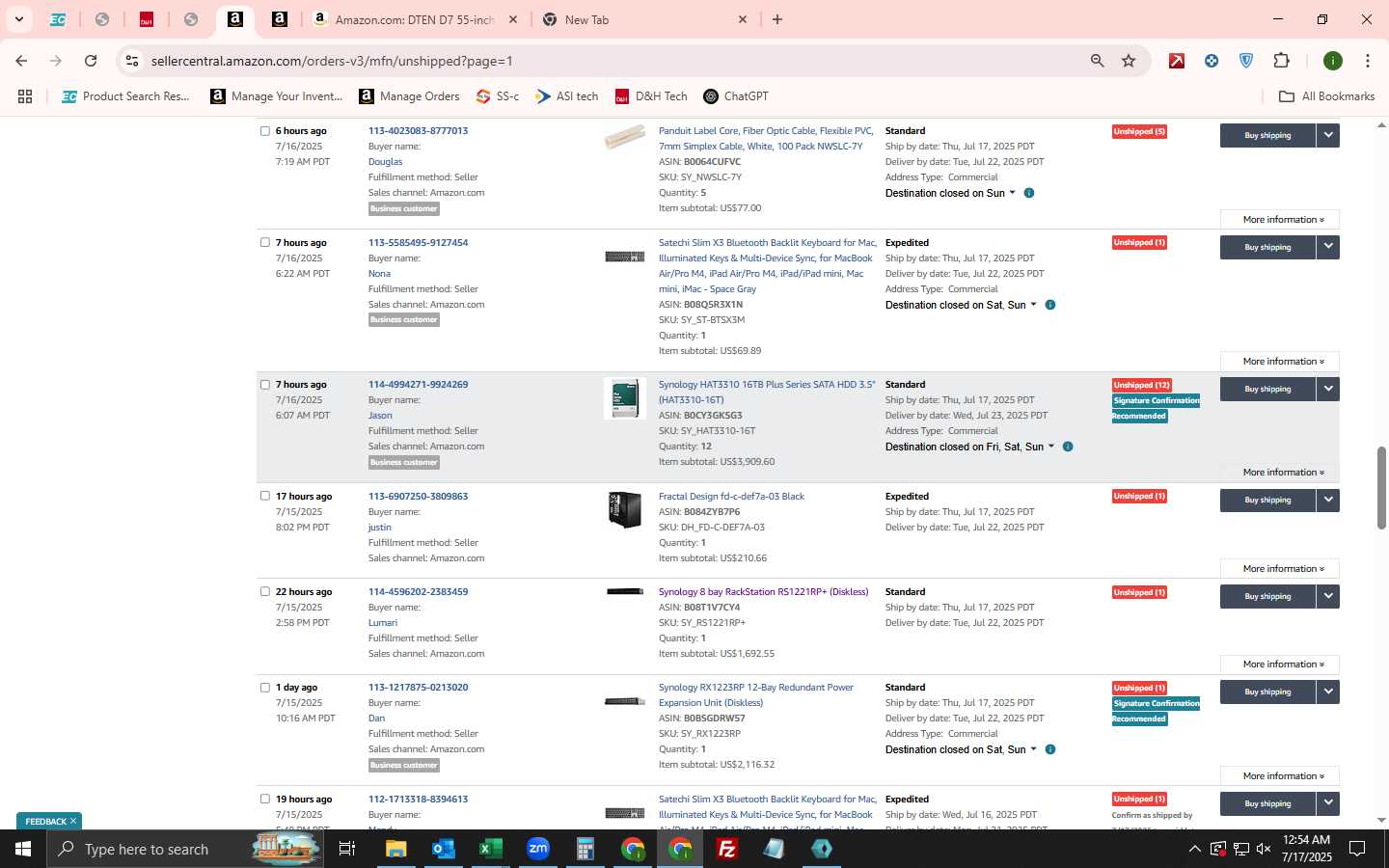The image size is (1389, 868).
Task: Click the page vertical scrollbar thumb
Action: (1381, 487)
